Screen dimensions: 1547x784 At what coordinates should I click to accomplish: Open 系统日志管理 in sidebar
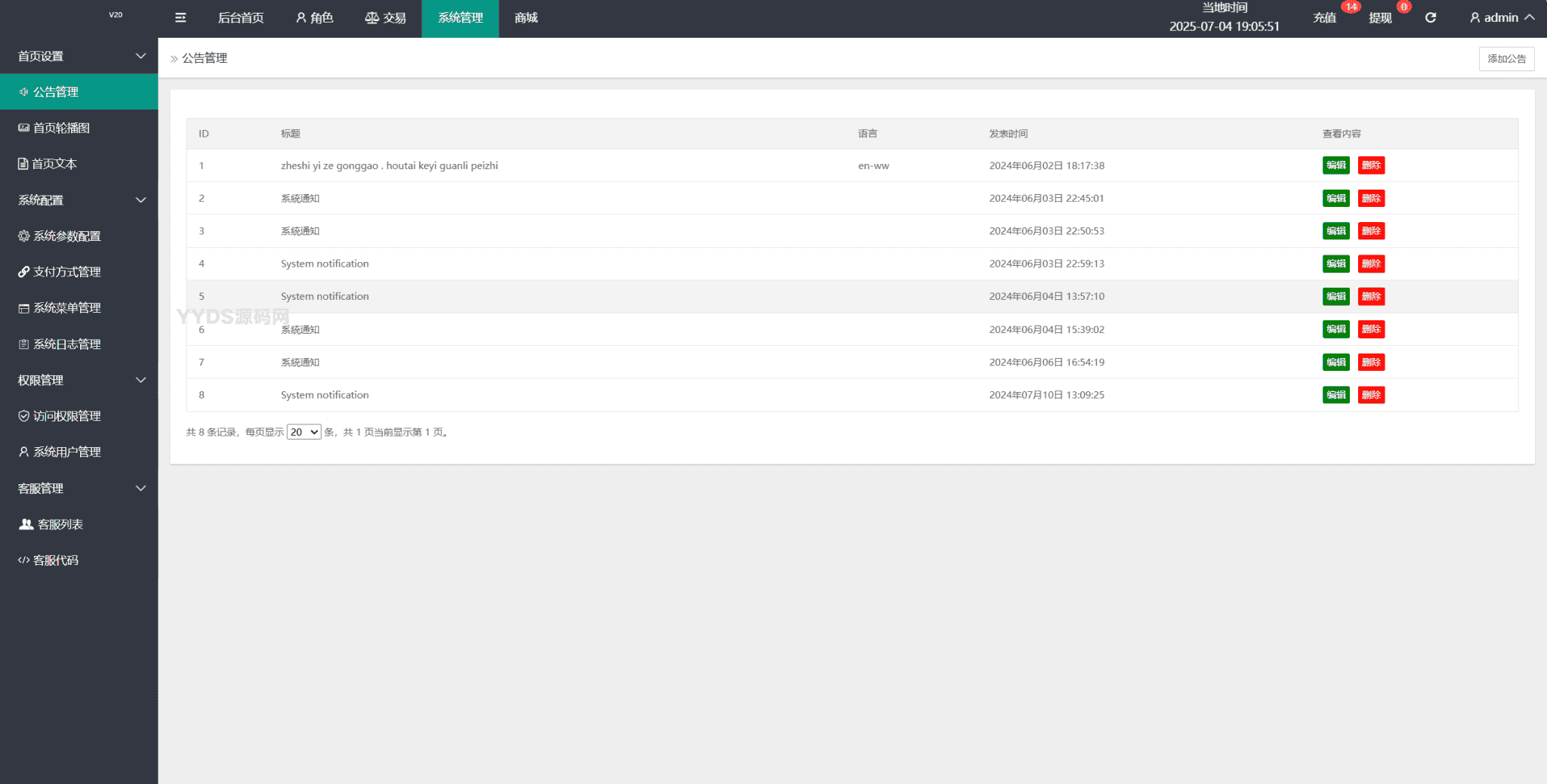(66, 344)
